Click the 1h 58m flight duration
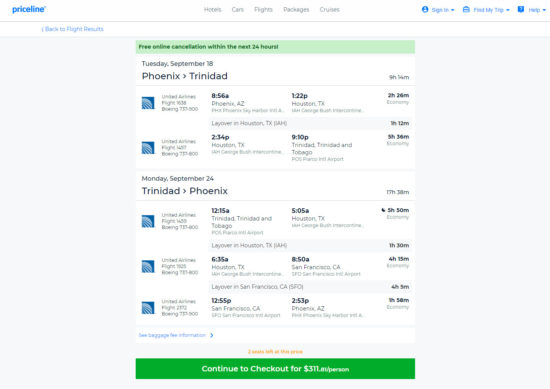This screenshot has height=389, width=550. coord(399,300)
